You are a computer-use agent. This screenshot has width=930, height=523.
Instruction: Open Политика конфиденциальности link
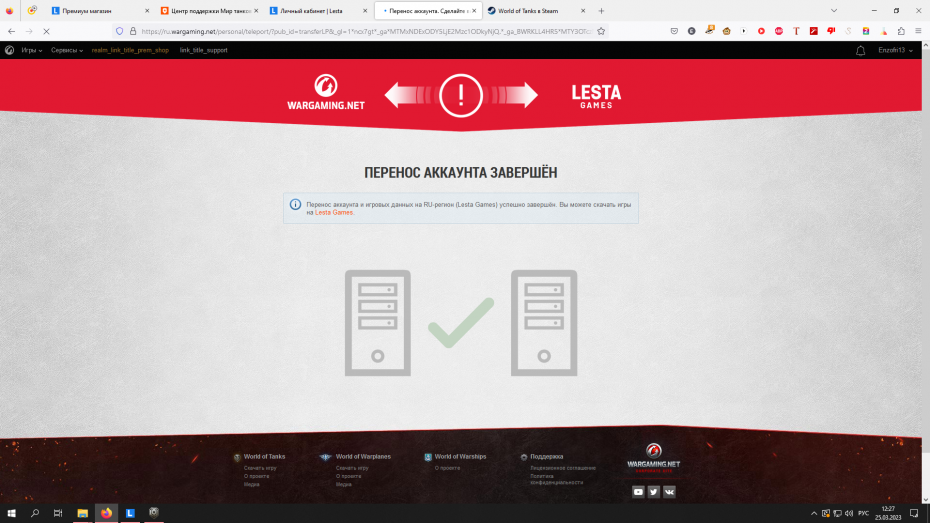(556, 479)
